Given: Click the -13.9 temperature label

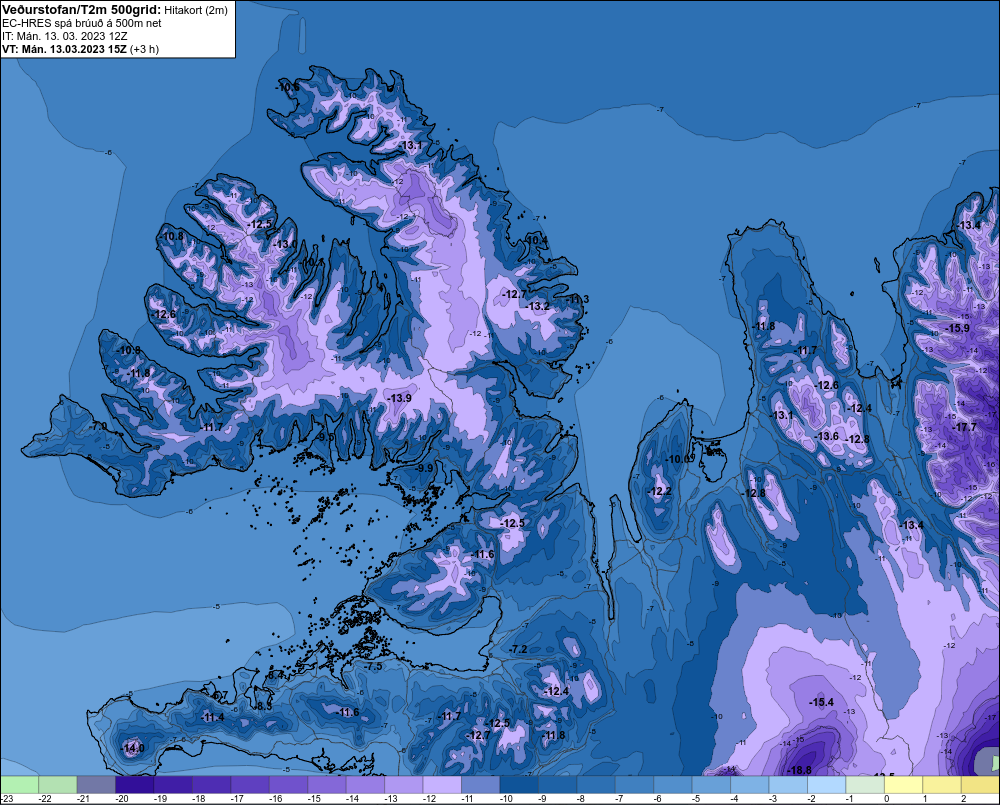Looking at the screenshot, I should point(400,398).
